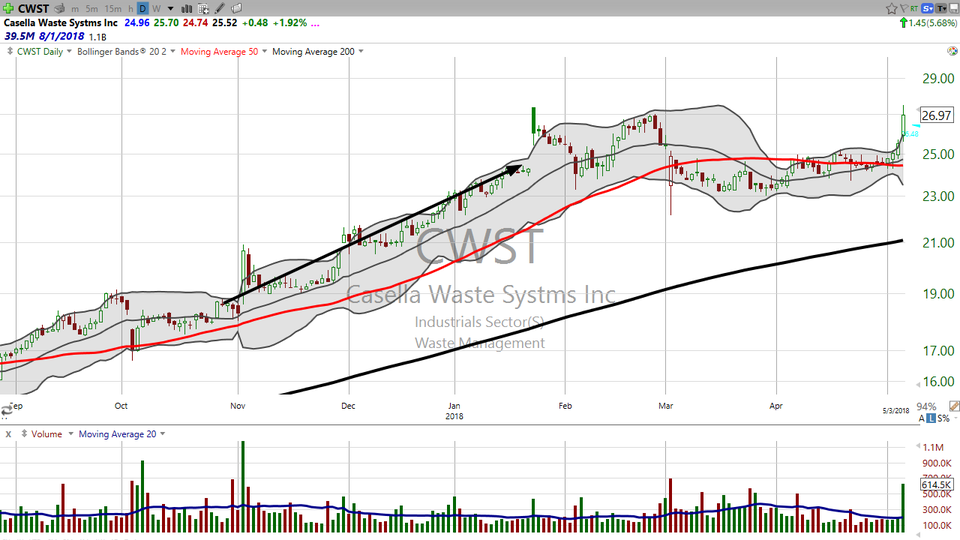
Task: Open the blue S dropdown button
Action: click(x=927, y=9)
